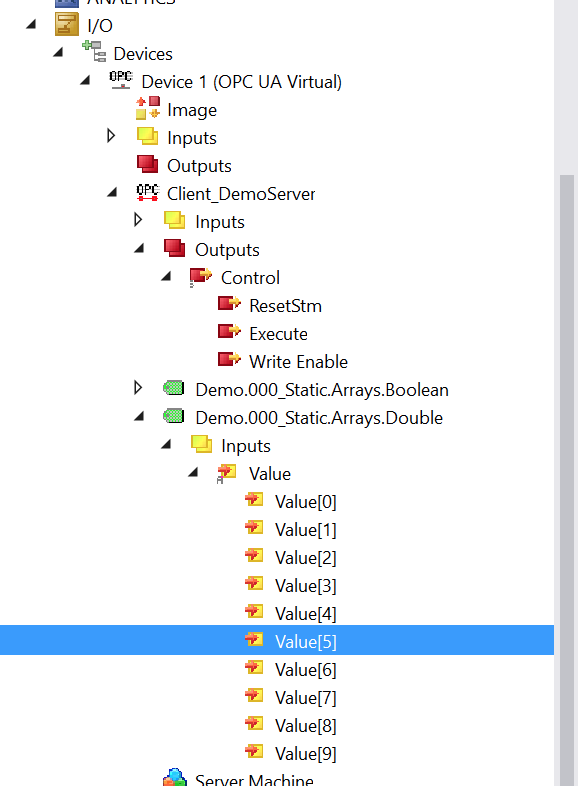The width and height of the screenshot is (578, 786).
Task: Click the vertical scrollbar thumb
Action: click(x=566, y=480)
